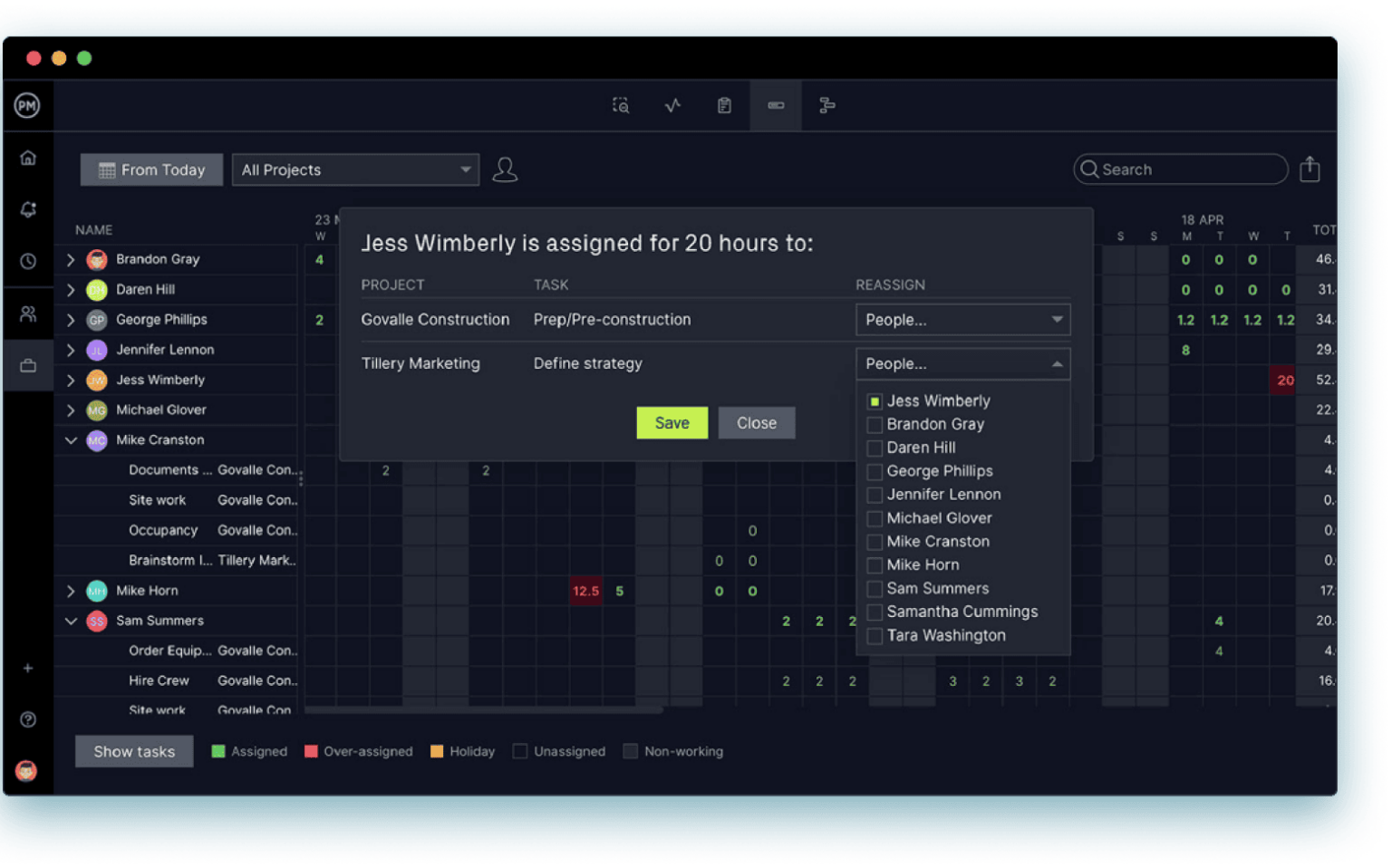1392x868 pixels.
Task: Open the workflow diagram toolbar icon
Action: click(x=826, y=106)
